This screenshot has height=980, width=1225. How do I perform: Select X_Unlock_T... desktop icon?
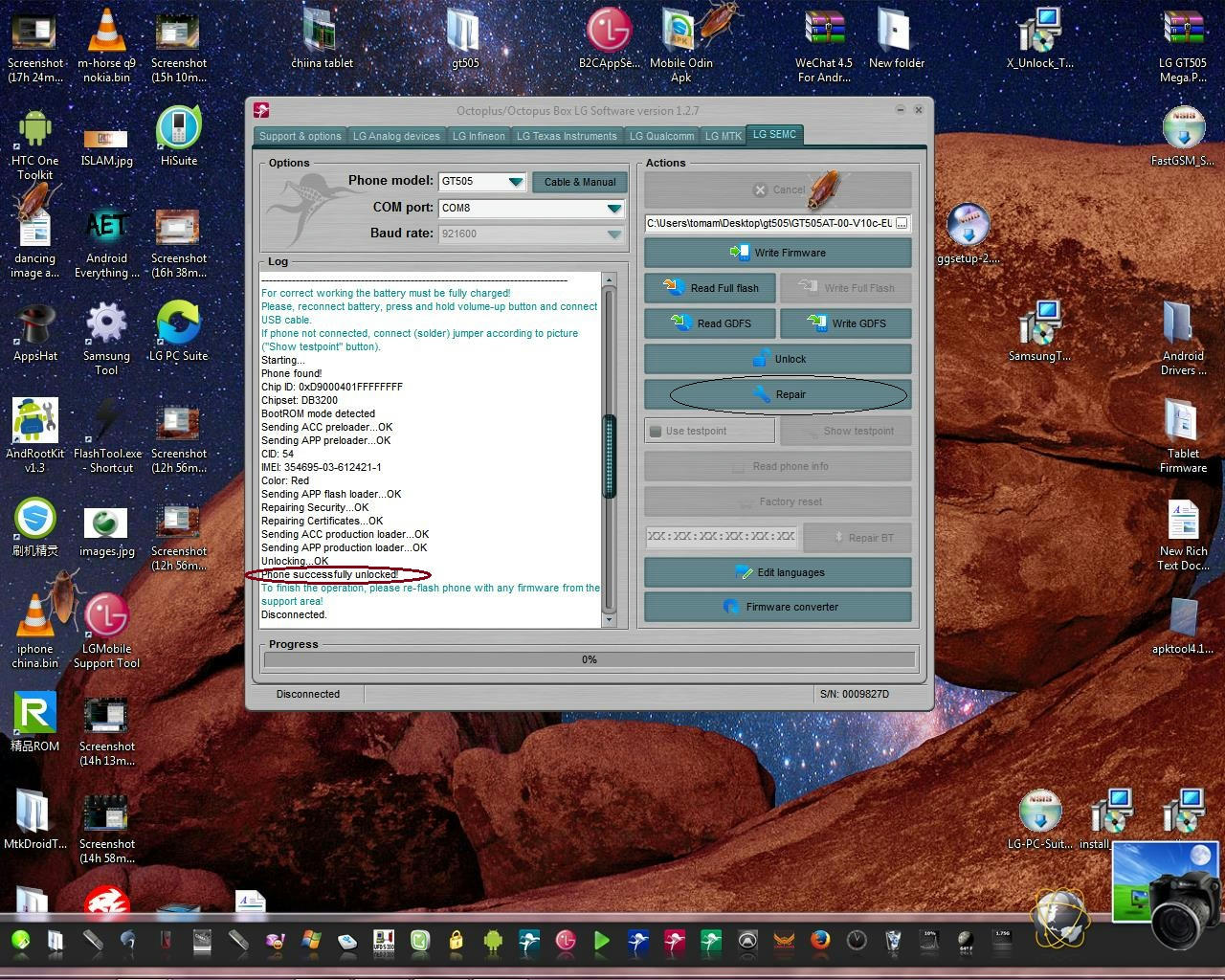tap(1040, 38)
